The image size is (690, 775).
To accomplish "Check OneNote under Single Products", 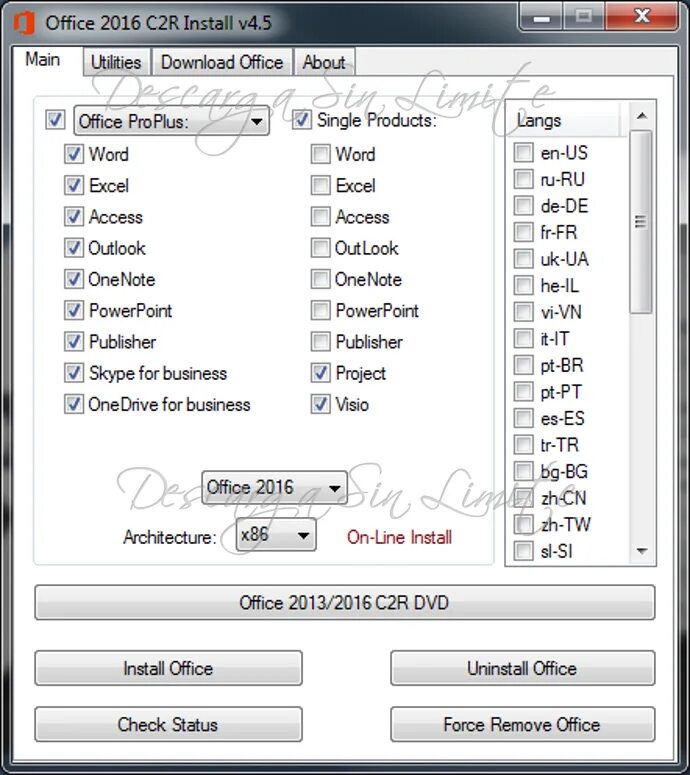I will coord(320,279).
